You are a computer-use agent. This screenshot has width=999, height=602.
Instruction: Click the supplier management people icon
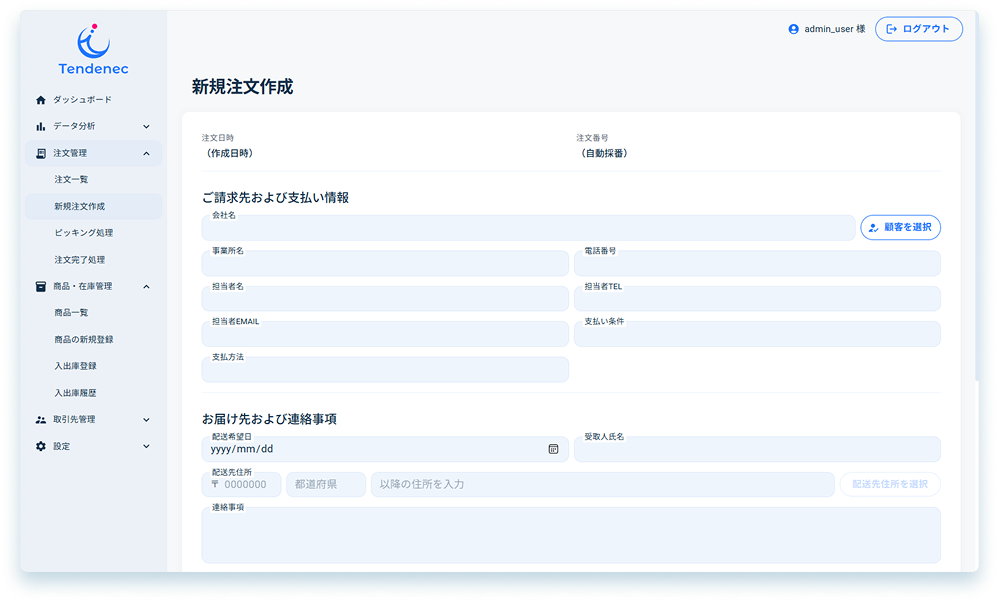[41, 420]
